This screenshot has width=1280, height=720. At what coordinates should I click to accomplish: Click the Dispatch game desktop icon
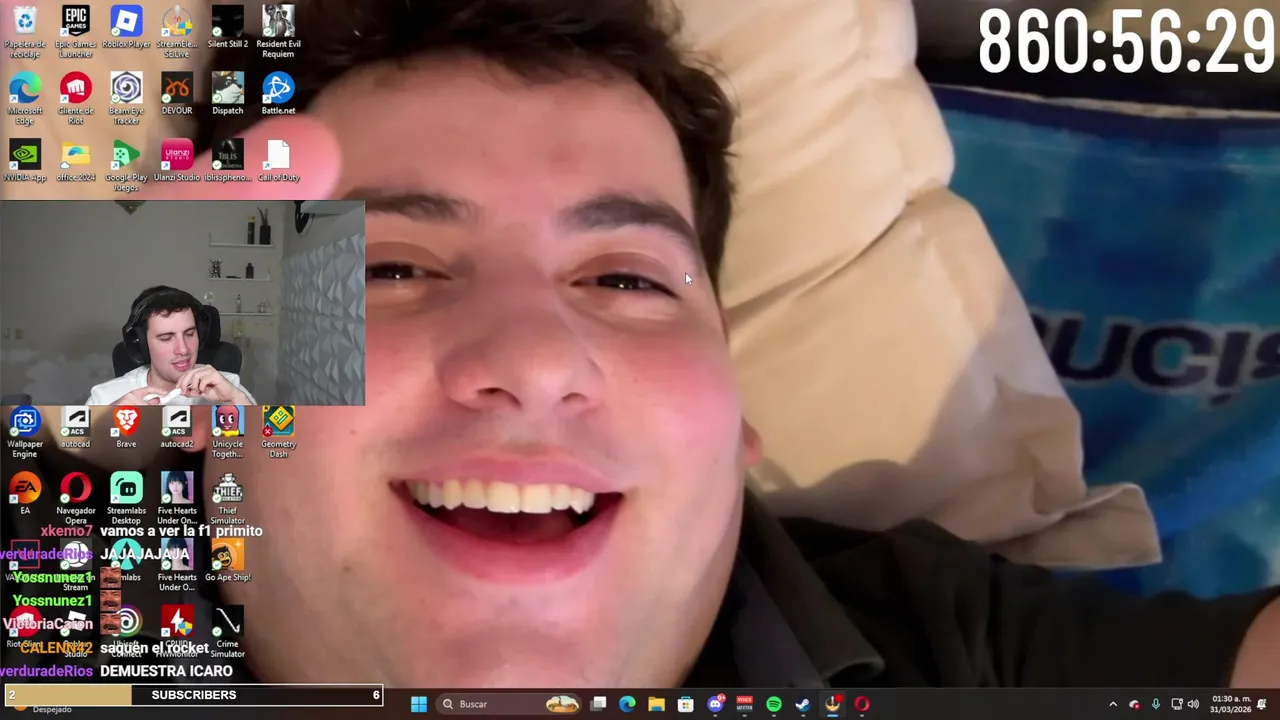pos(228,94)
